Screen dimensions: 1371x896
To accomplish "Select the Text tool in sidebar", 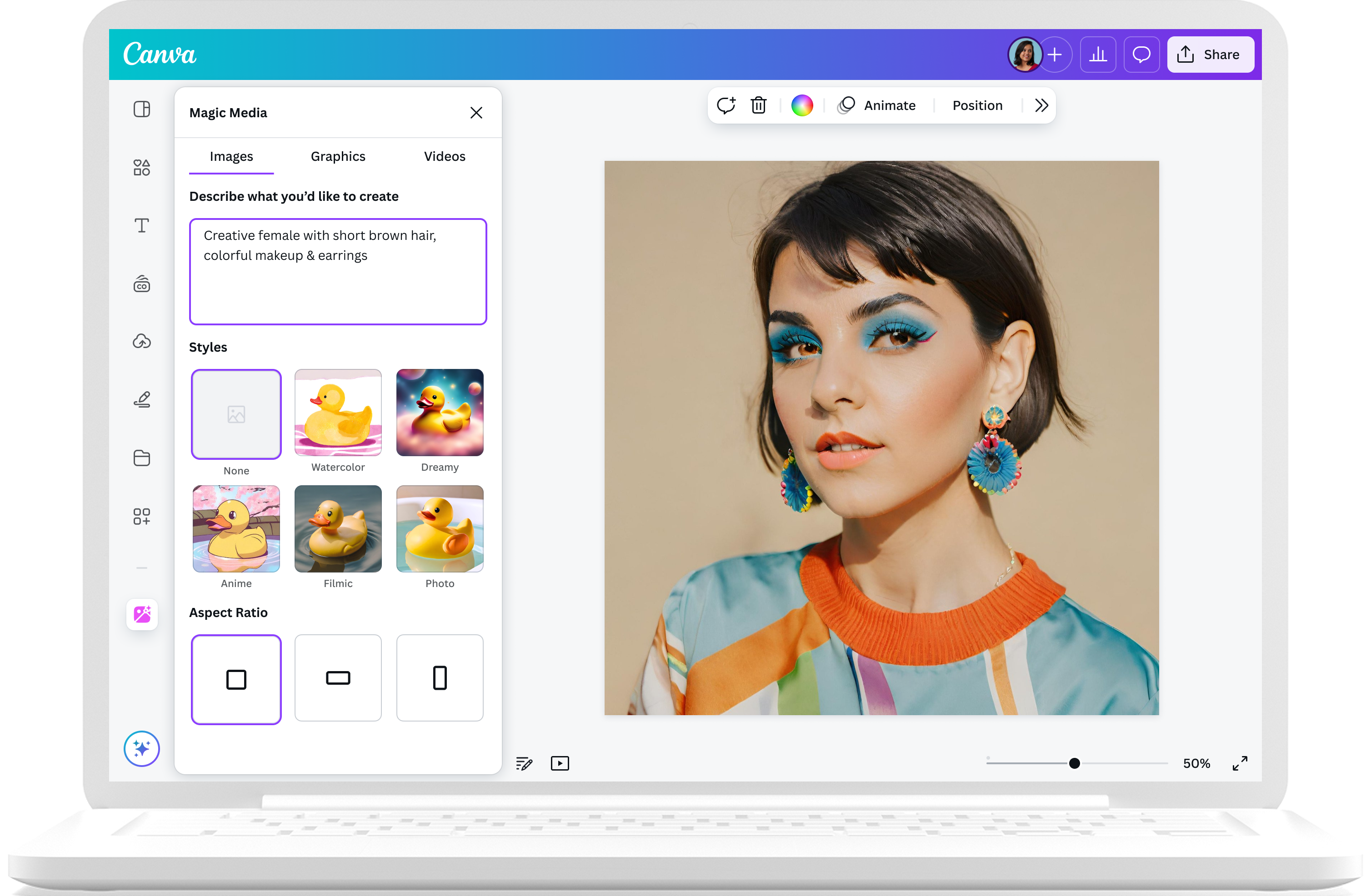I will [142, 225].
